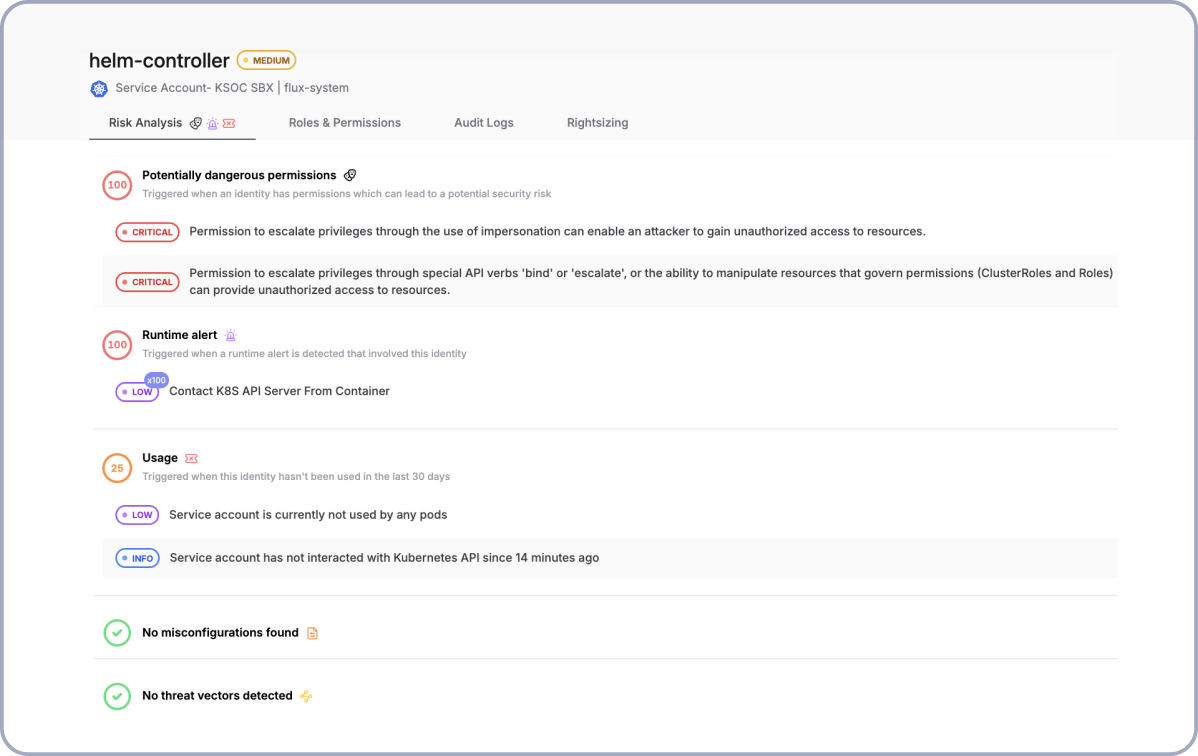The width and height of the screenshot is (1198, 756).
Task: Click the threat vector icon beside No threat vectors detected
Action: coord(306,696)
